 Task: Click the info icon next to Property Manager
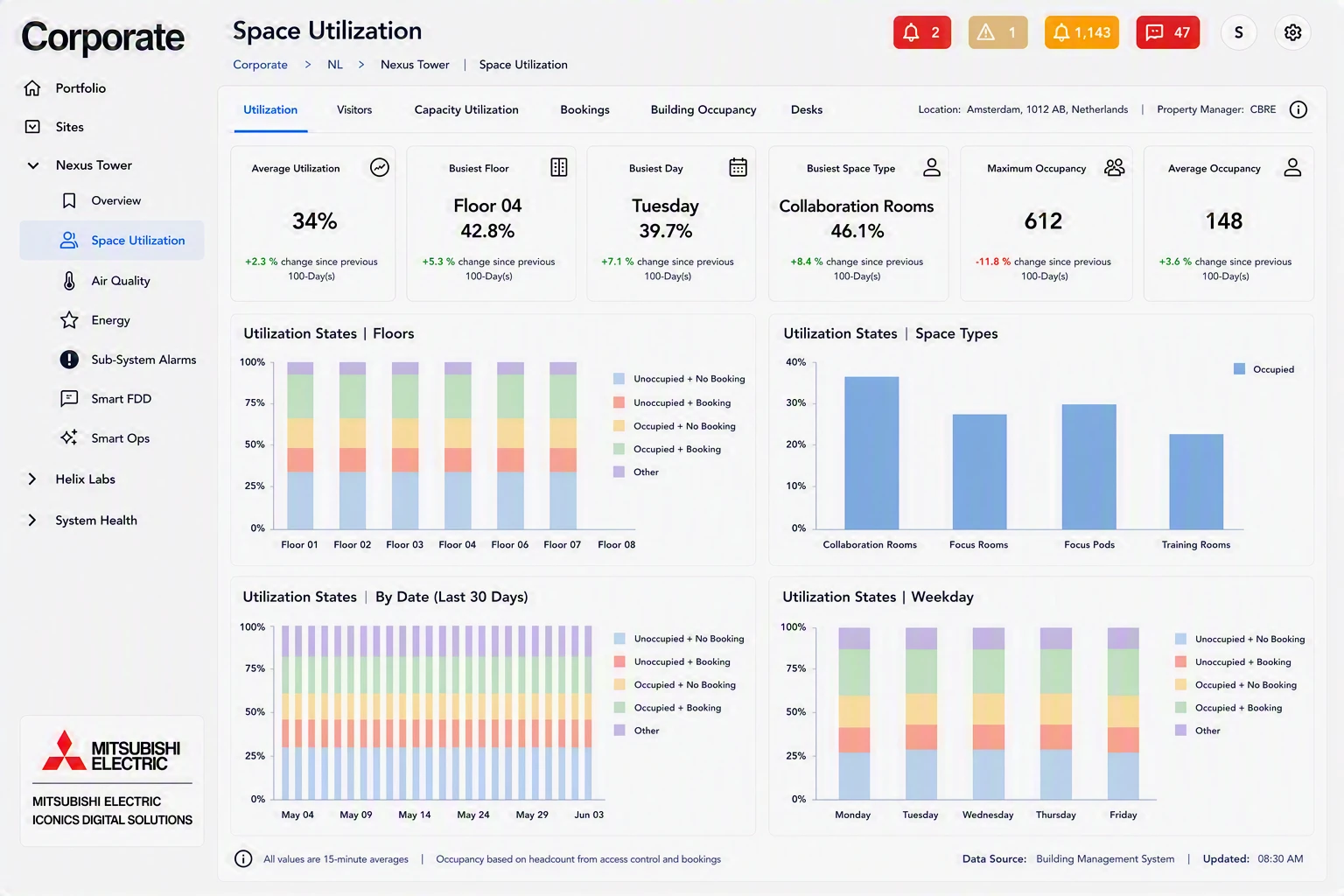click(1298, 109)
